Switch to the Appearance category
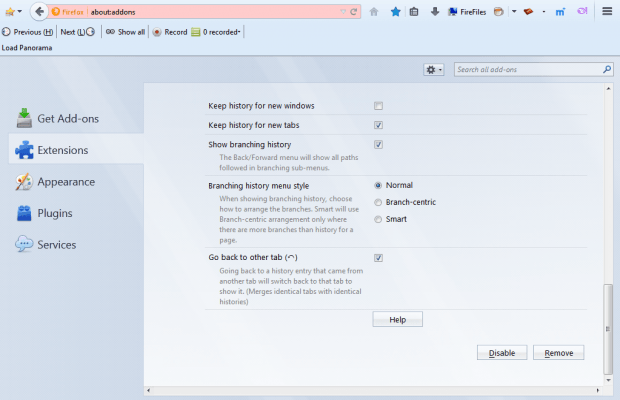The height and width of the screenshot is (400, 620). (x=76, y=182)
